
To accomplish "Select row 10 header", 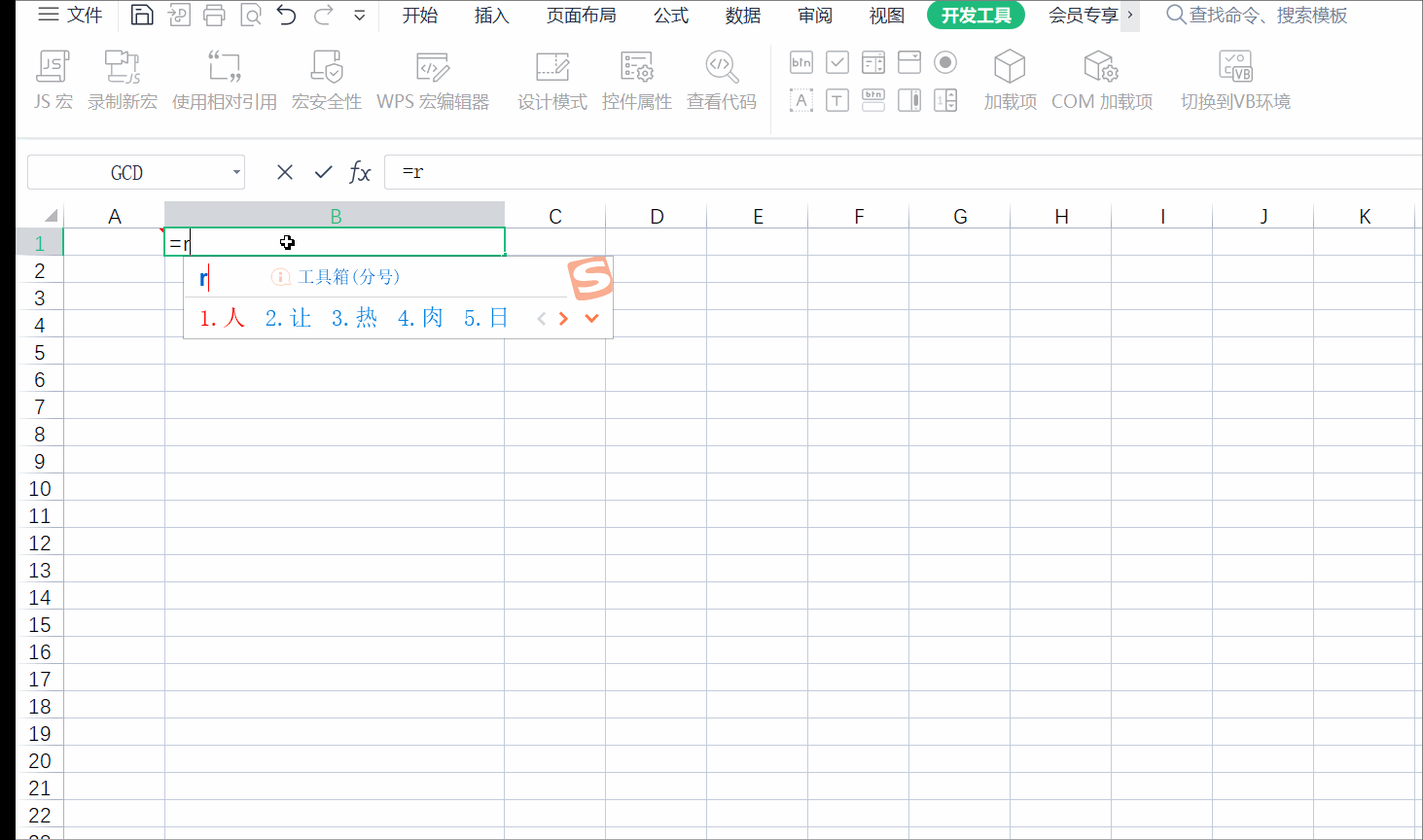I will tap(40, 488).
